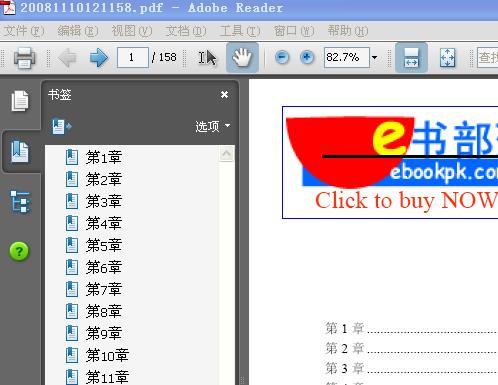Open the 视图(V) menu
Screen dimensions: 498x385
tap(132, 31)
